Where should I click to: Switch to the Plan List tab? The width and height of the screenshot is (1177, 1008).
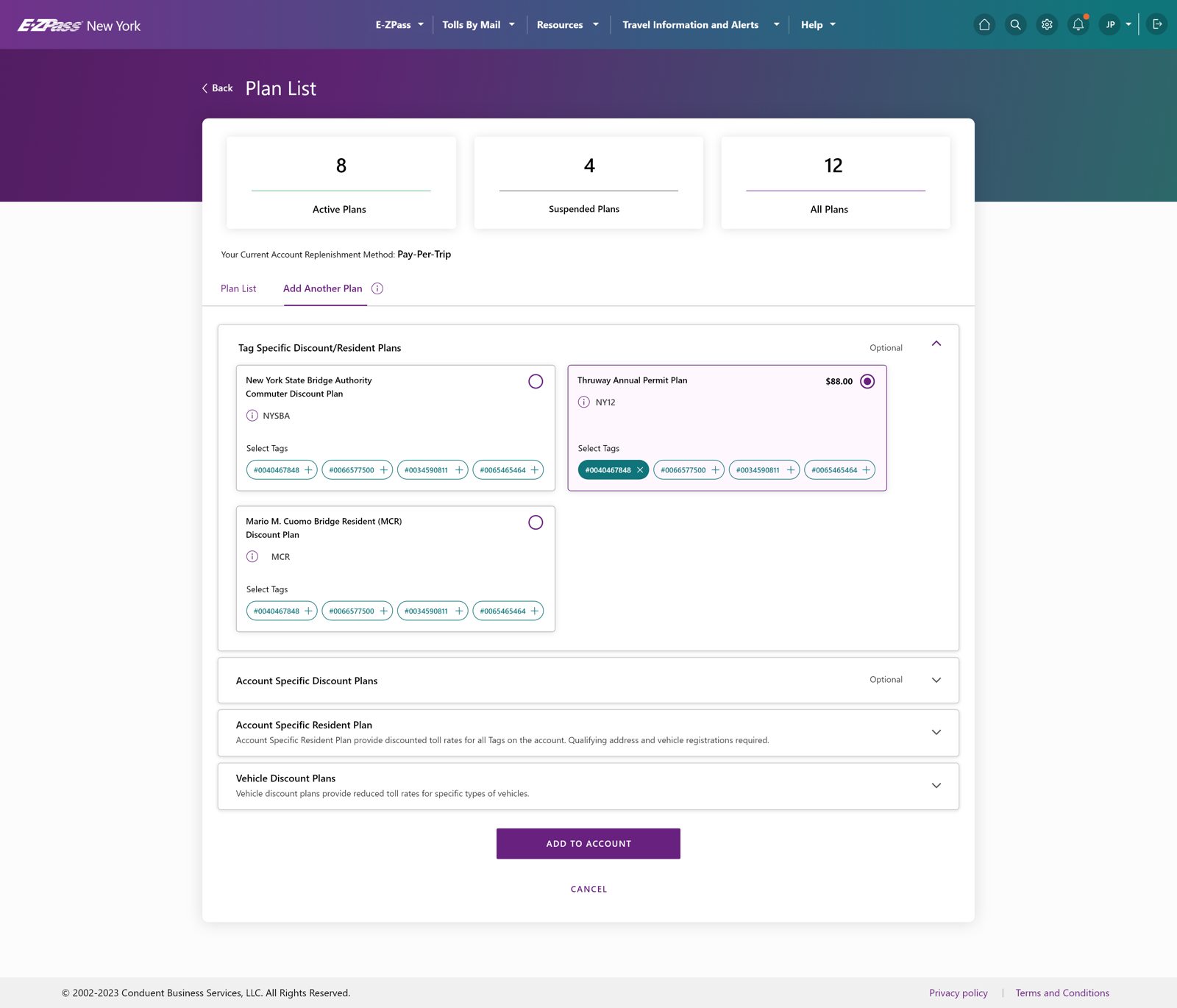tap(238, 288)
